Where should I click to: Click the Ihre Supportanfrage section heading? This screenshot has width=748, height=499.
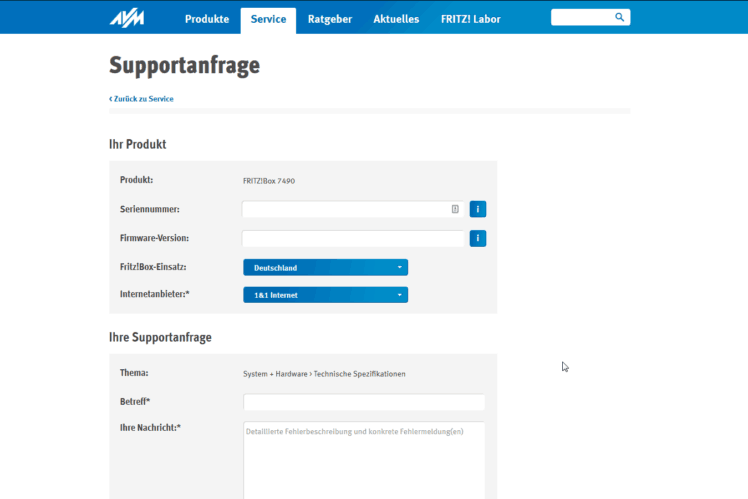pos(160,337)
